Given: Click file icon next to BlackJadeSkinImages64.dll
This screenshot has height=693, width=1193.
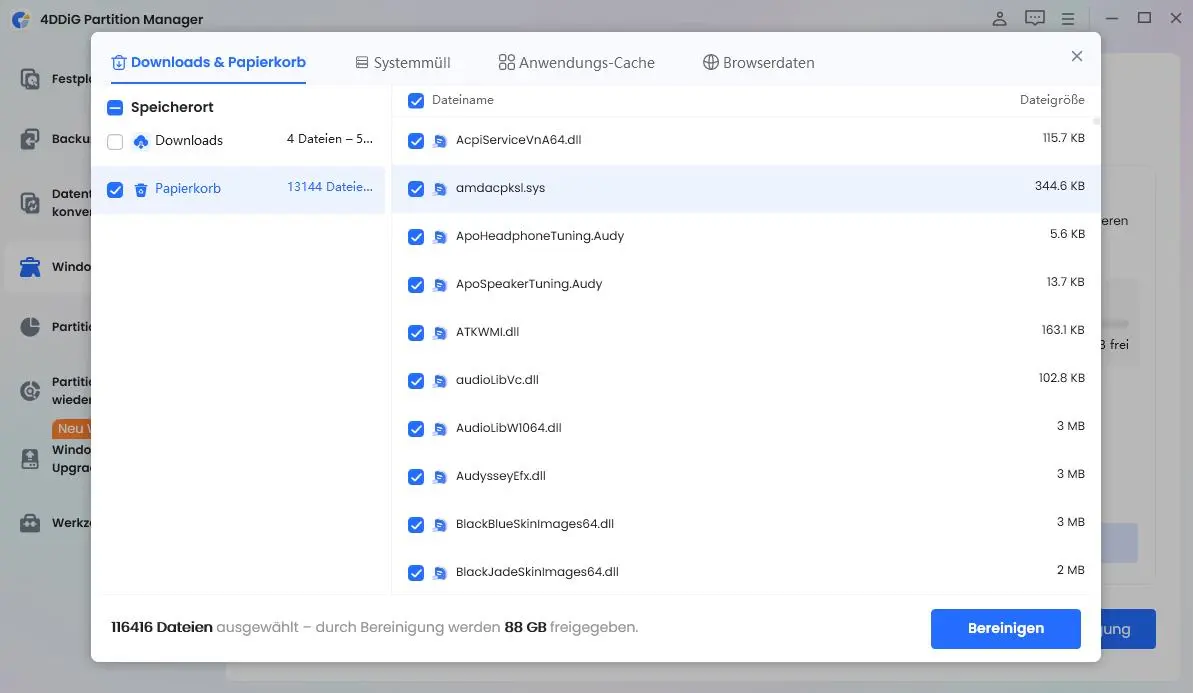Looking at the screenshot, I should click(440, 572).
